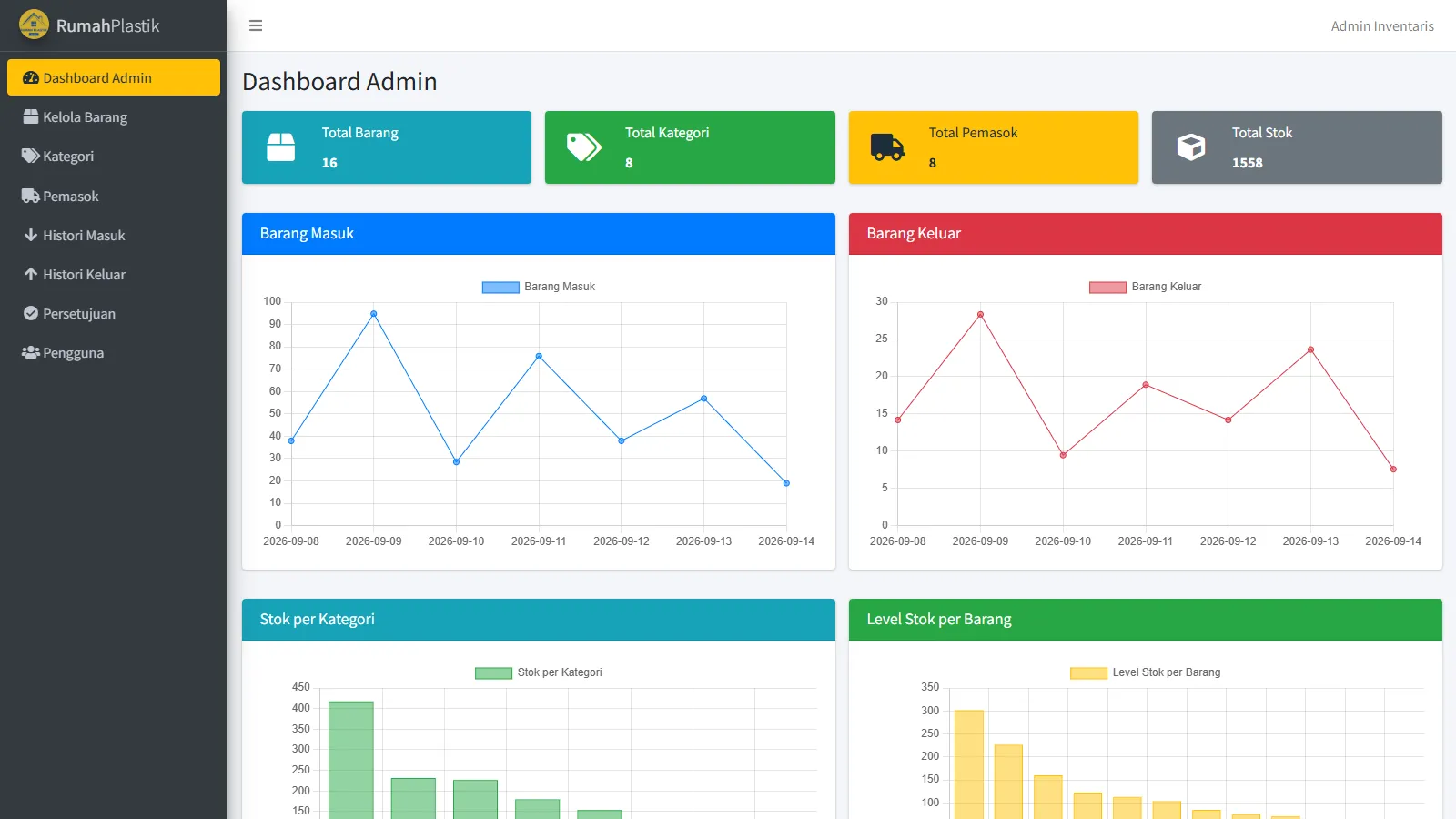Click the Barang Keluar panel header

(x=1145, y=234)
